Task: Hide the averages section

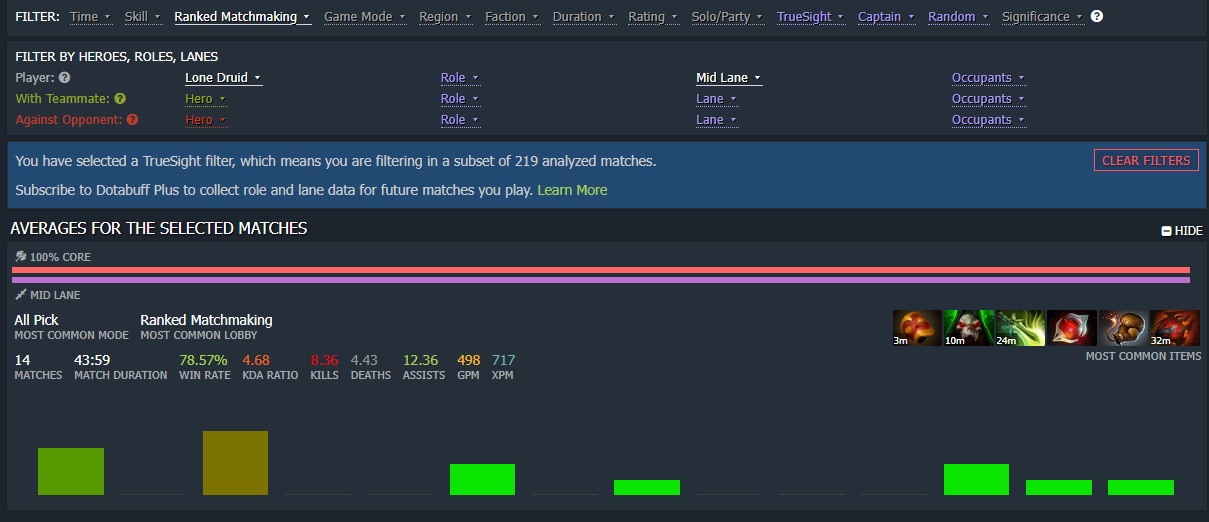Action: pos(1182,231)
